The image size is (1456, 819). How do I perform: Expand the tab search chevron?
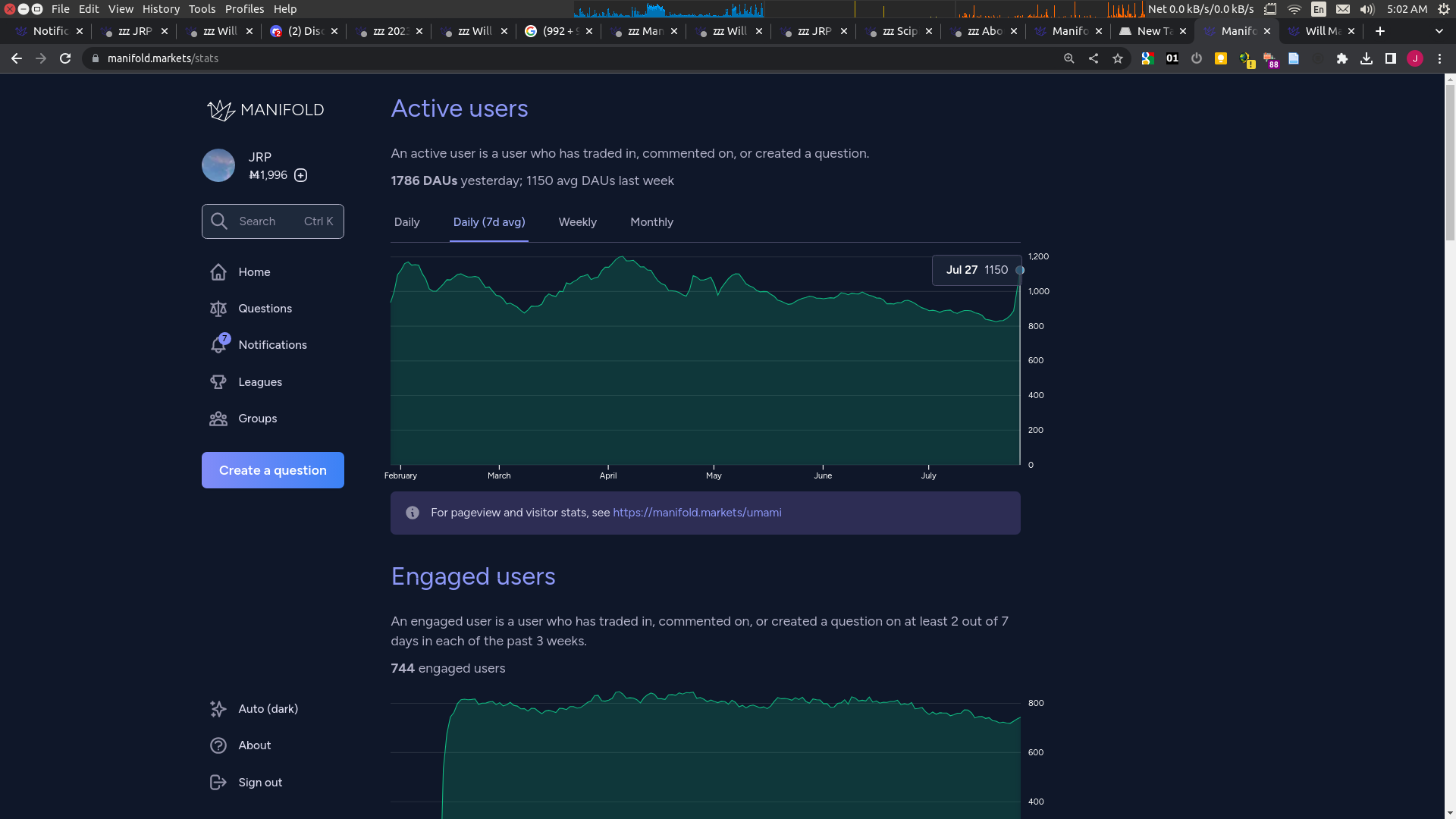point(1439,31)
